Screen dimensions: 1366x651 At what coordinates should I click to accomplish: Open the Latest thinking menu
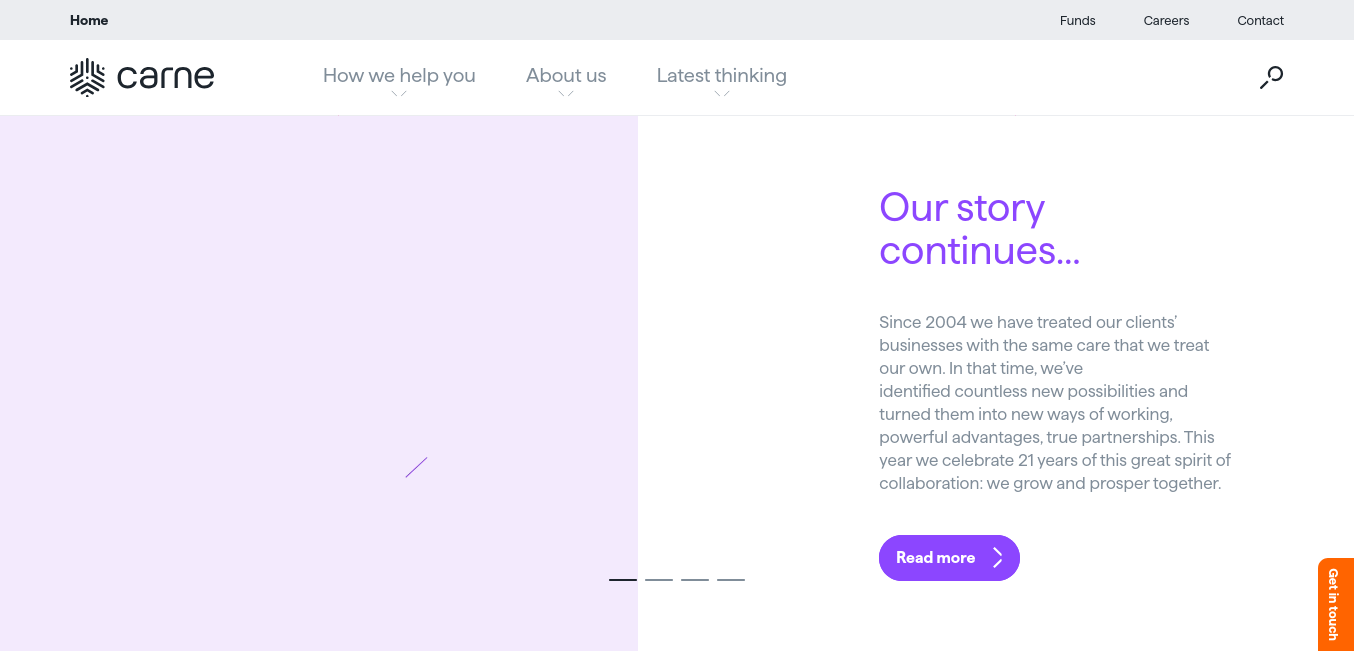coord(722,76)
